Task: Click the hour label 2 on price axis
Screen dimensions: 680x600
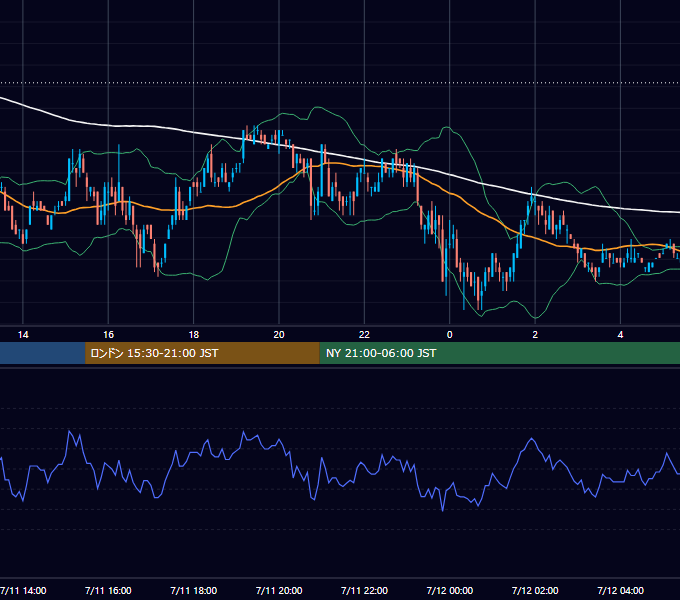Action: 535,334
